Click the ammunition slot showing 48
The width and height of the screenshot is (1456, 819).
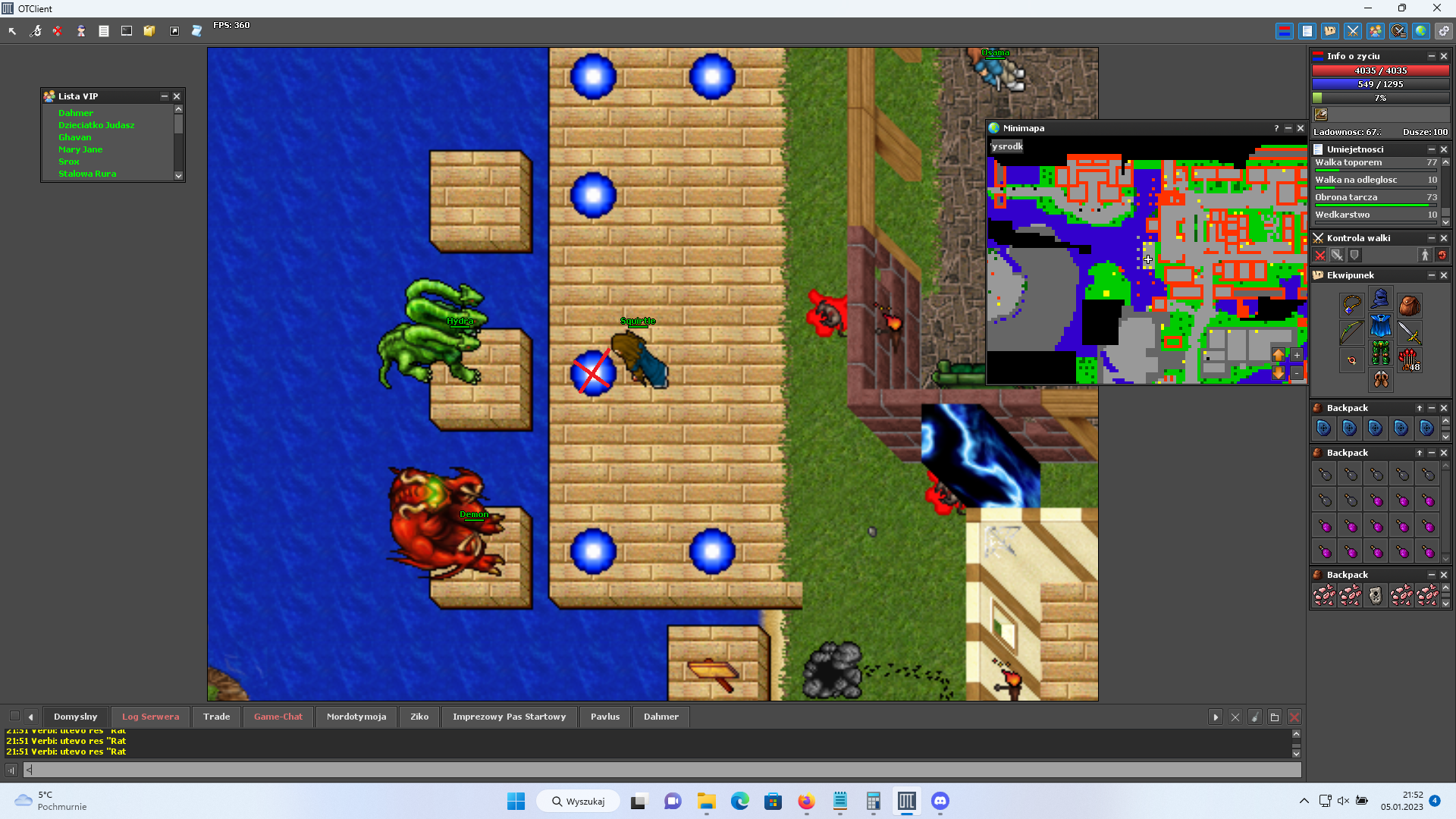(x=1409, y=360)
